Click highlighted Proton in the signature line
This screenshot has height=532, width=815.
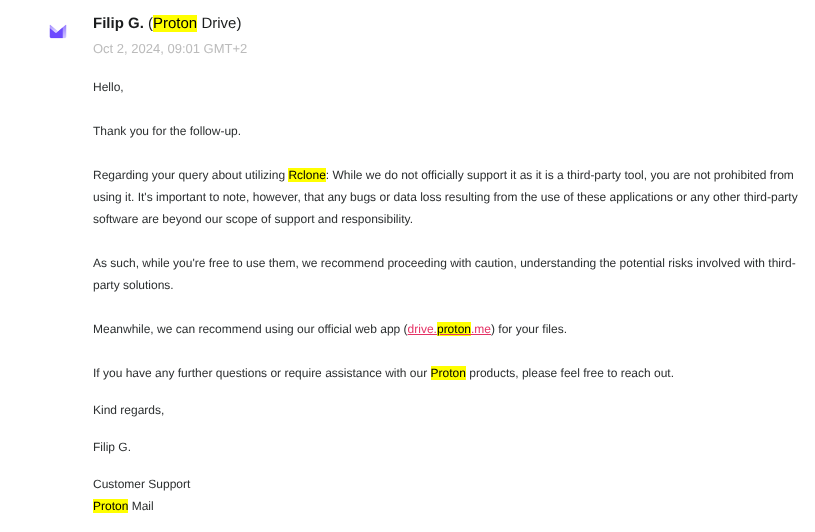(x=110, y=506)
